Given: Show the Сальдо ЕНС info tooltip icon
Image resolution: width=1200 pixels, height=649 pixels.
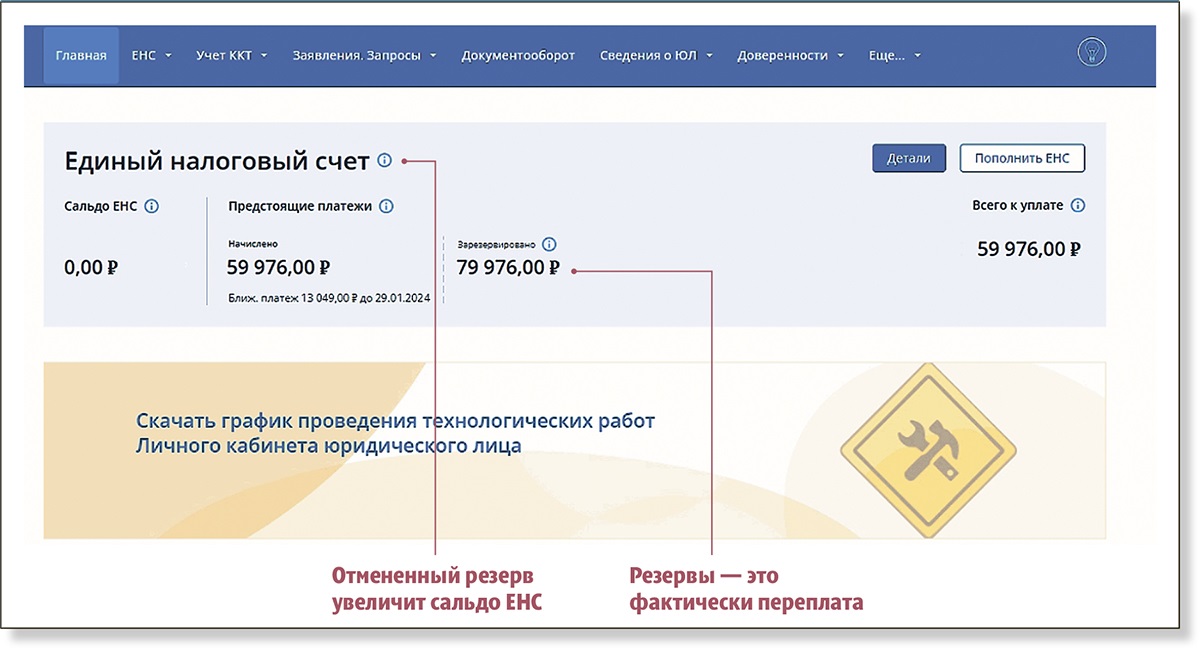Looking at the screenshot, I should pyautogui.click(x=151, y=206).
